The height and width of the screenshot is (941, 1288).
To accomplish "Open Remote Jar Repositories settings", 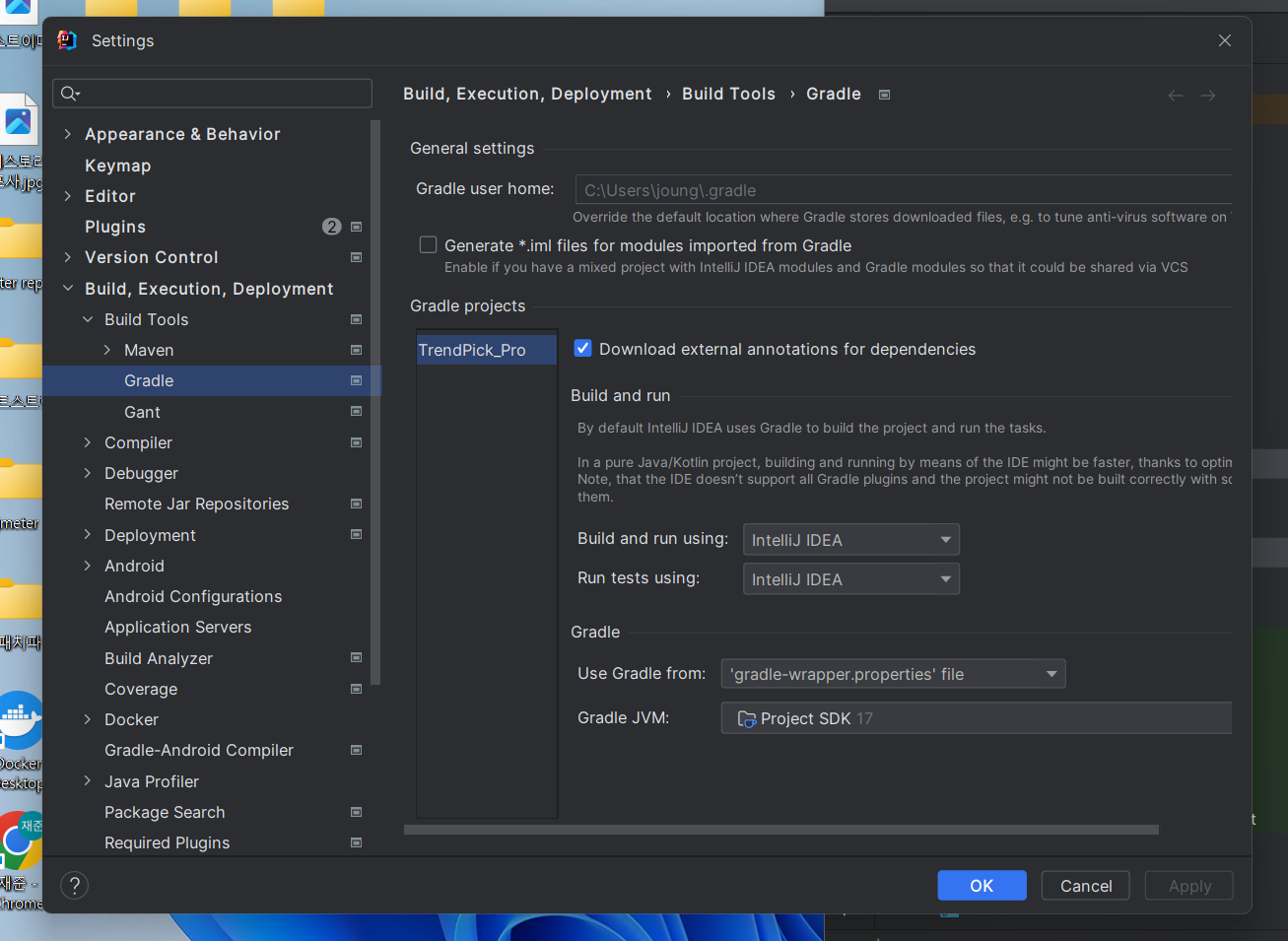I will point(196,504).
